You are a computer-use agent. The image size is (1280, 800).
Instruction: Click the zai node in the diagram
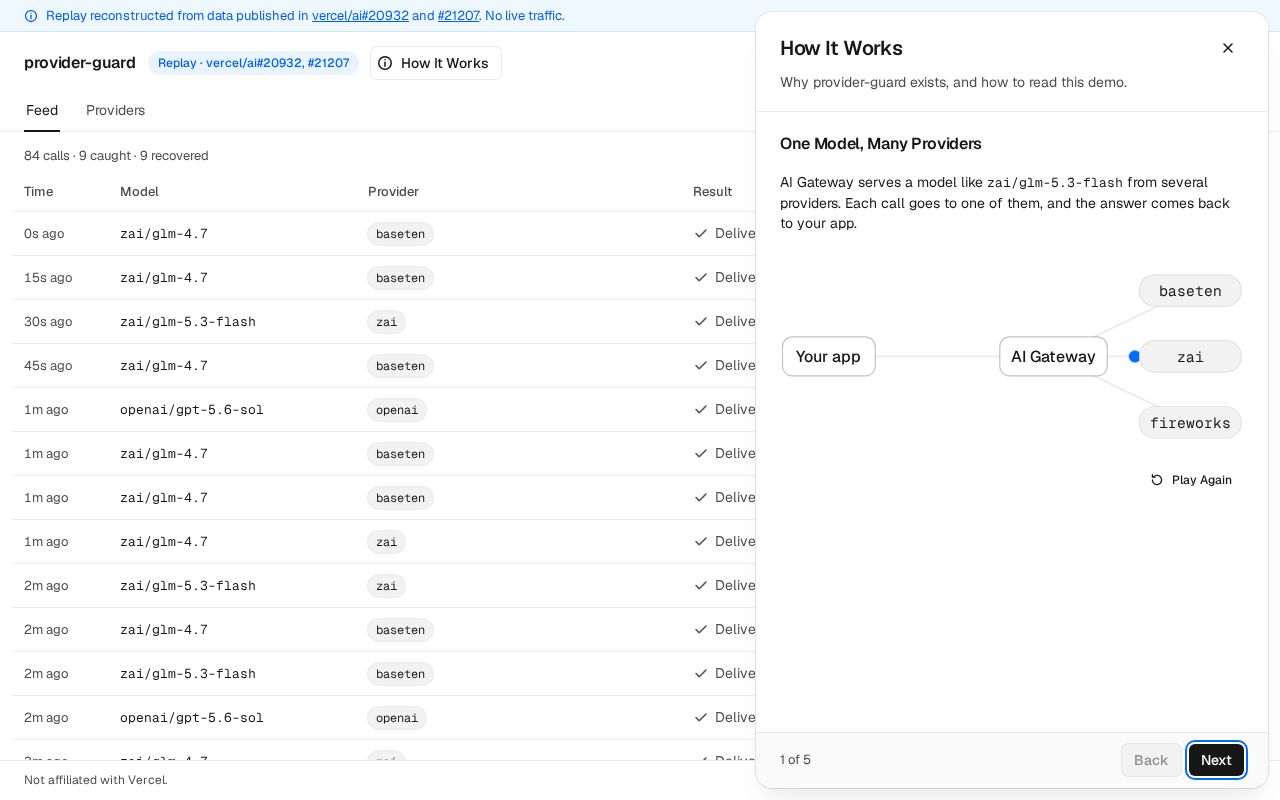[1190, 357]
